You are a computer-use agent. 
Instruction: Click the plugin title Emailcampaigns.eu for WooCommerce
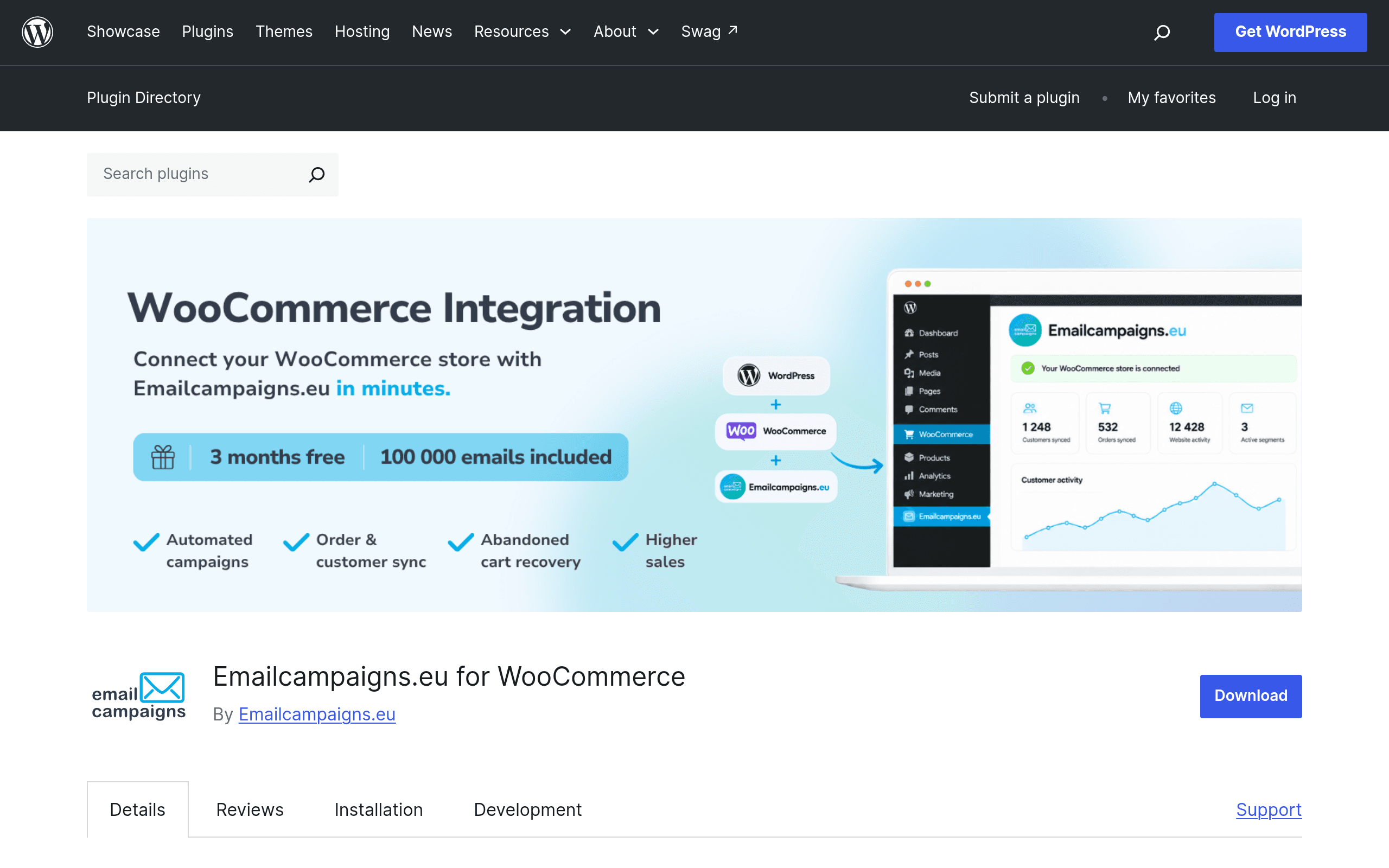[449, 676]
